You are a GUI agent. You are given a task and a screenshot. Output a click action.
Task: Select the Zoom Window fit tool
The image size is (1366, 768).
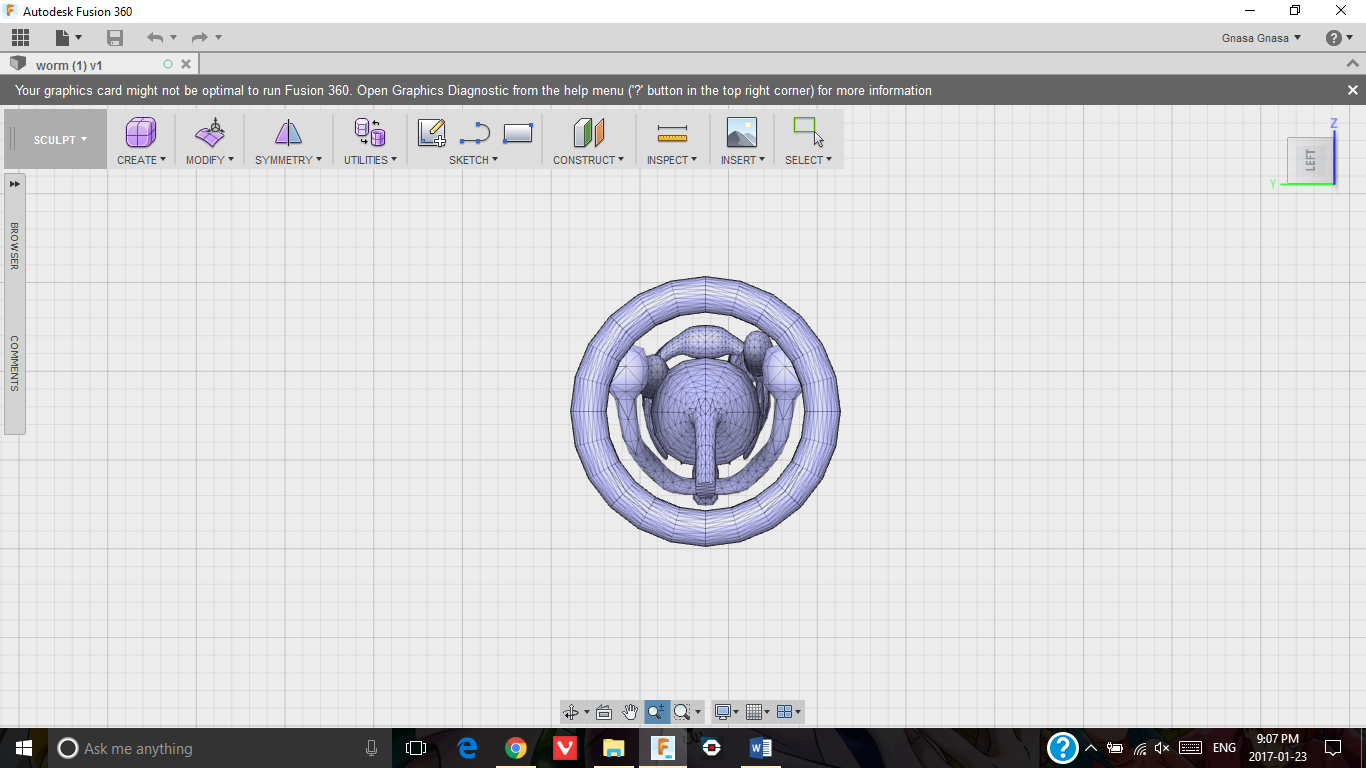(682, 712)
